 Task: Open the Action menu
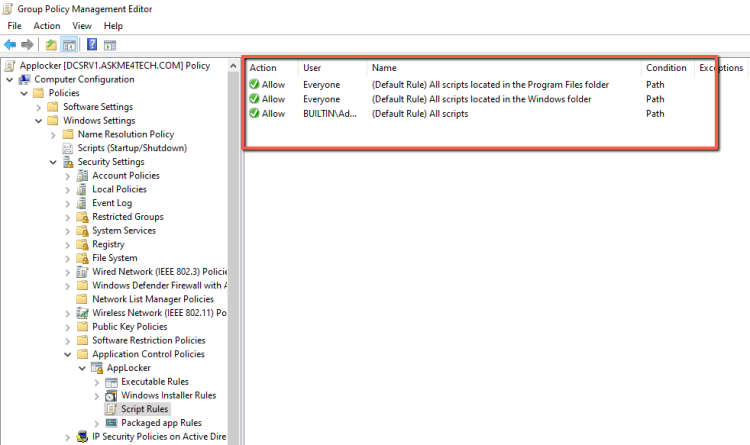(x=46, y=25)
